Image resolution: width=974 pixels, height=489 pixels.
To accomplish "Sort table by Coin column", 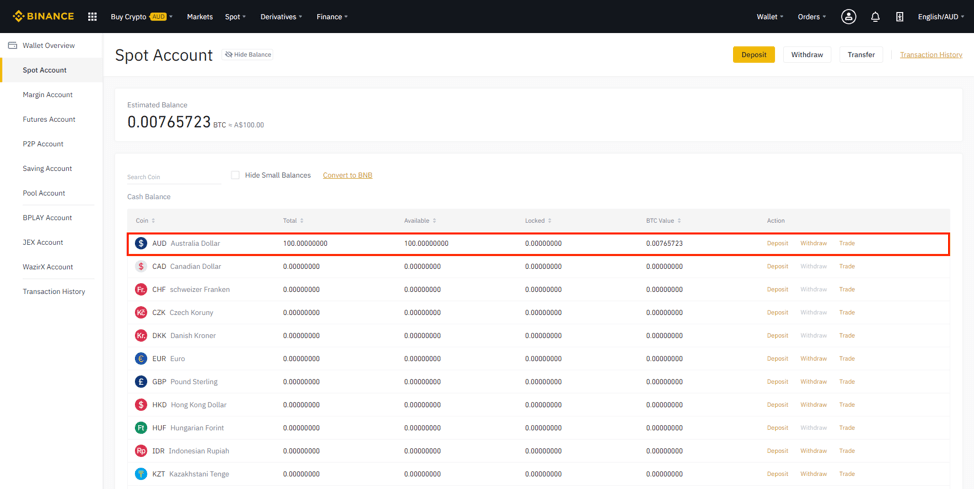I will pyautogui.click(x=145, y=221).
